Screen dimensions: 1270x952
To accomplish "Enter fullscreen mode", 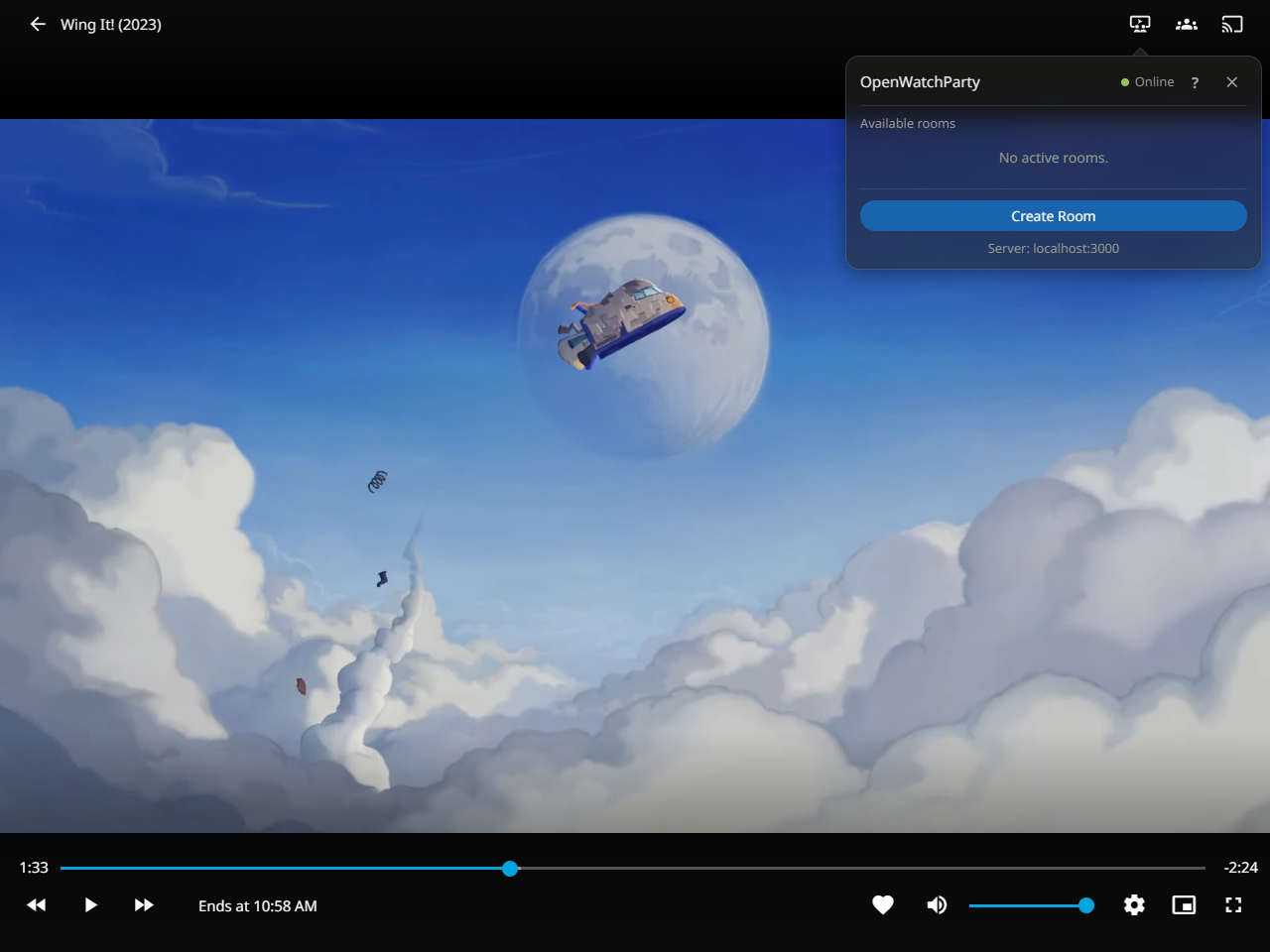I will tap(1233, 904).
